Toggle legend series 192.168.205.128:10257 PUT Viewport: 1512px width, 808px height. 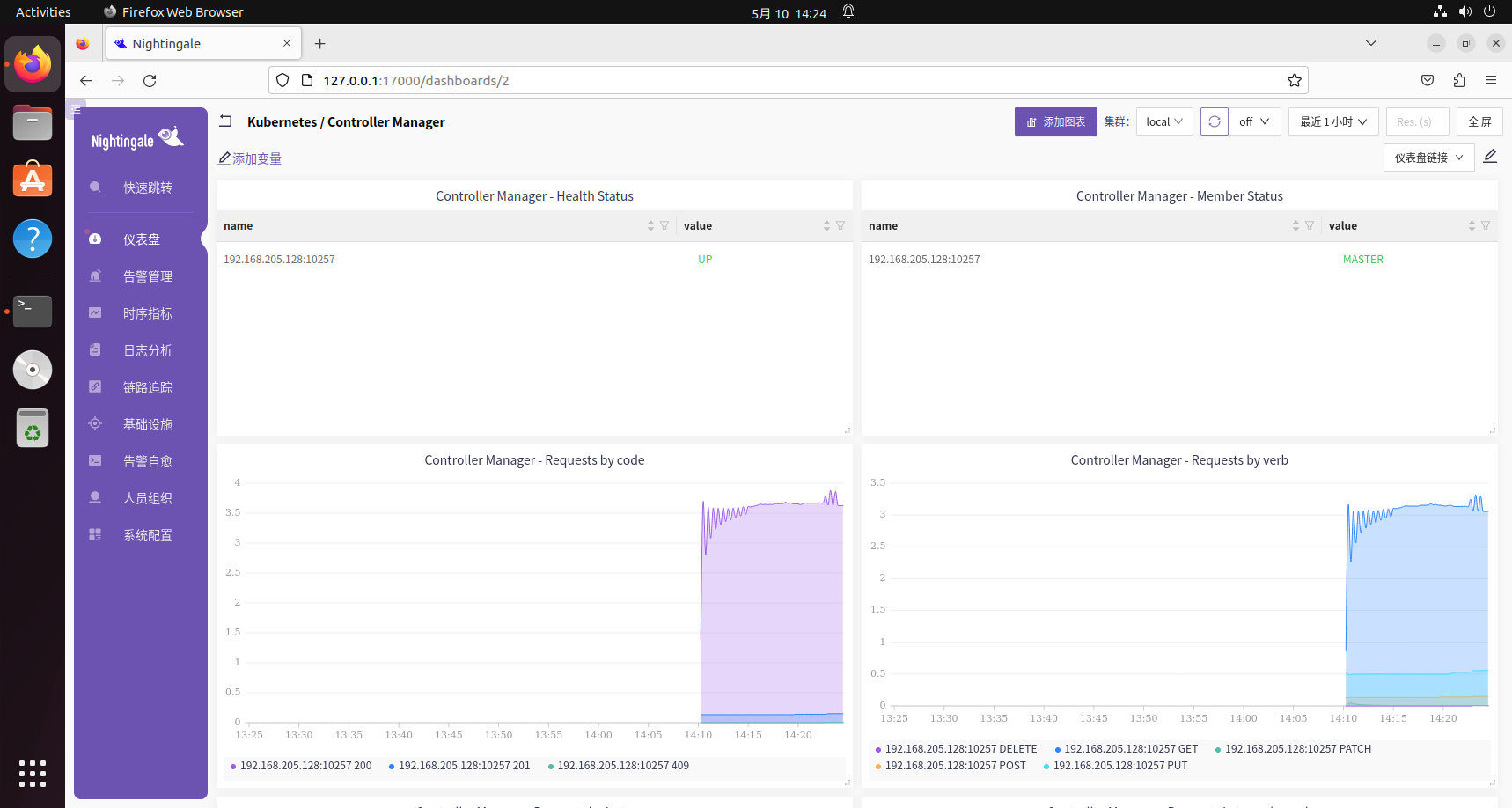[x=1115, y=766]
